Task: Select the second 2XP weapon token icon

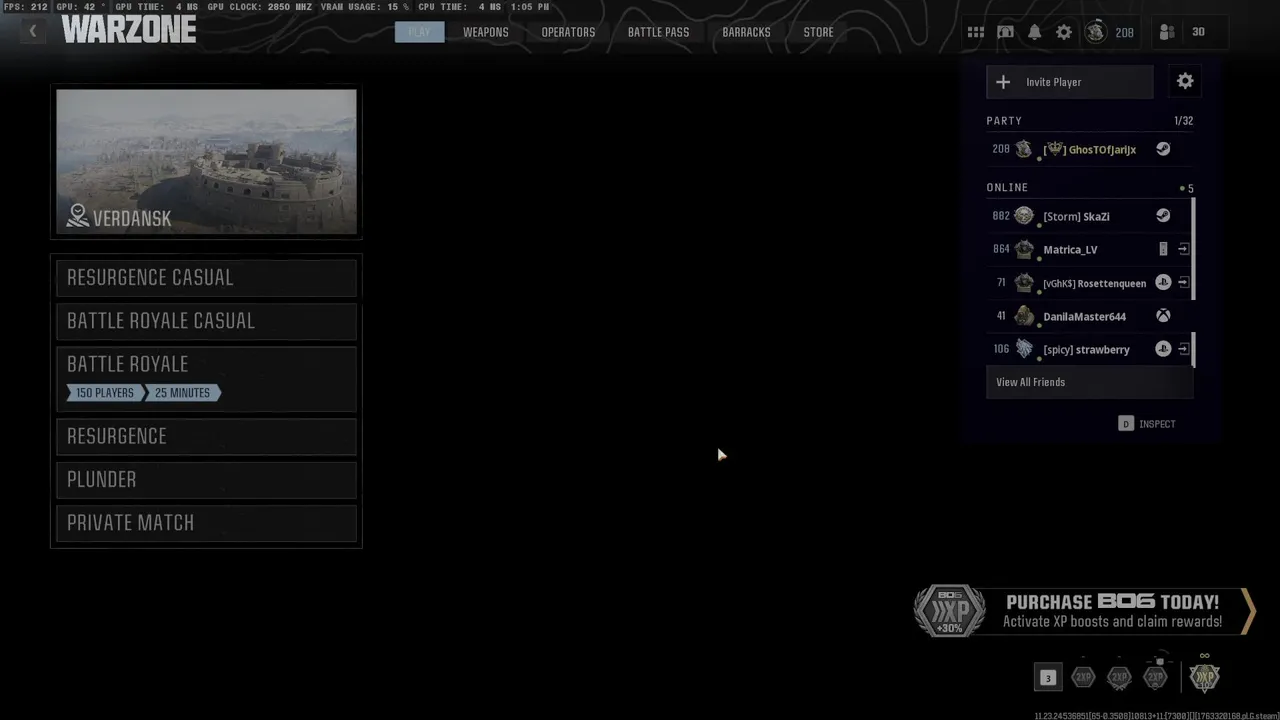Action: tap(1119, 678)
